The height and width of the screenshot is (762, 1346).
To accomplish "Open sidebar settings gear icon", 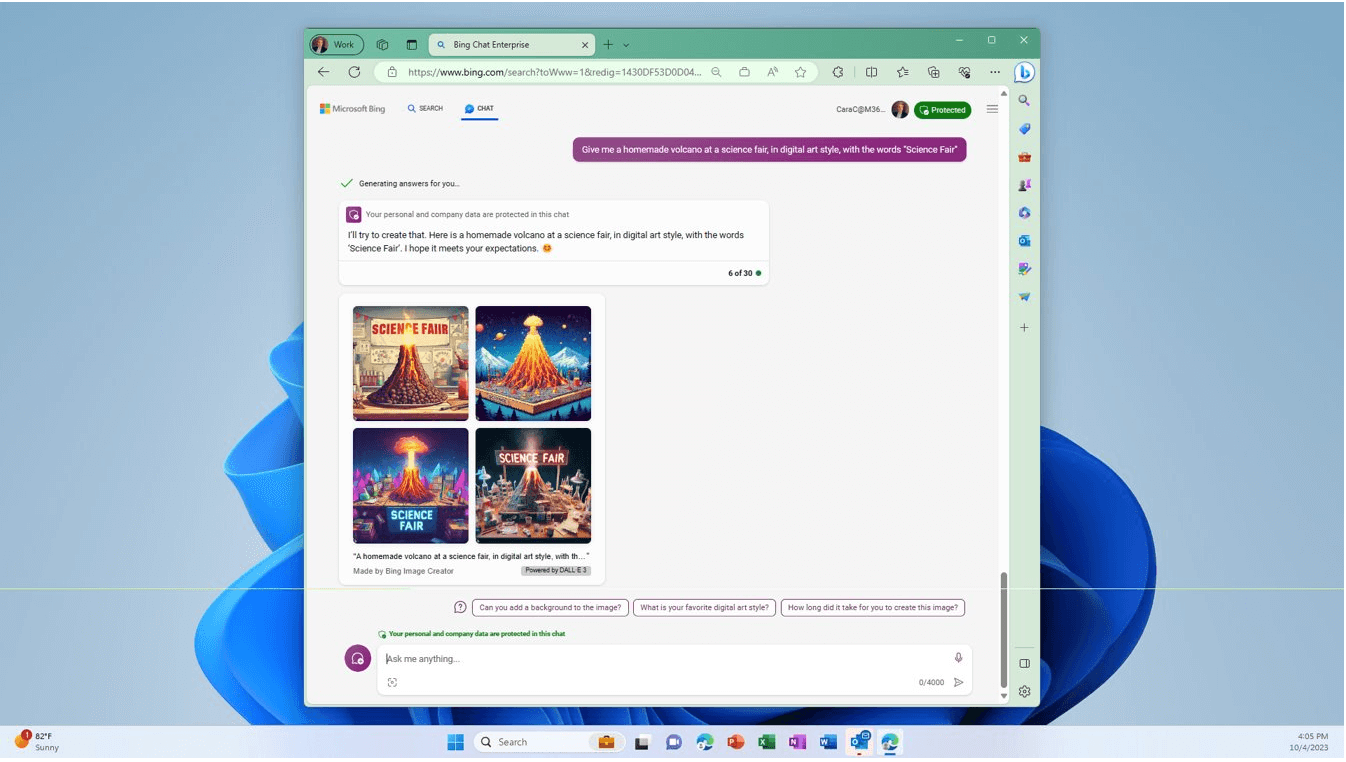I will point(1024,691).
